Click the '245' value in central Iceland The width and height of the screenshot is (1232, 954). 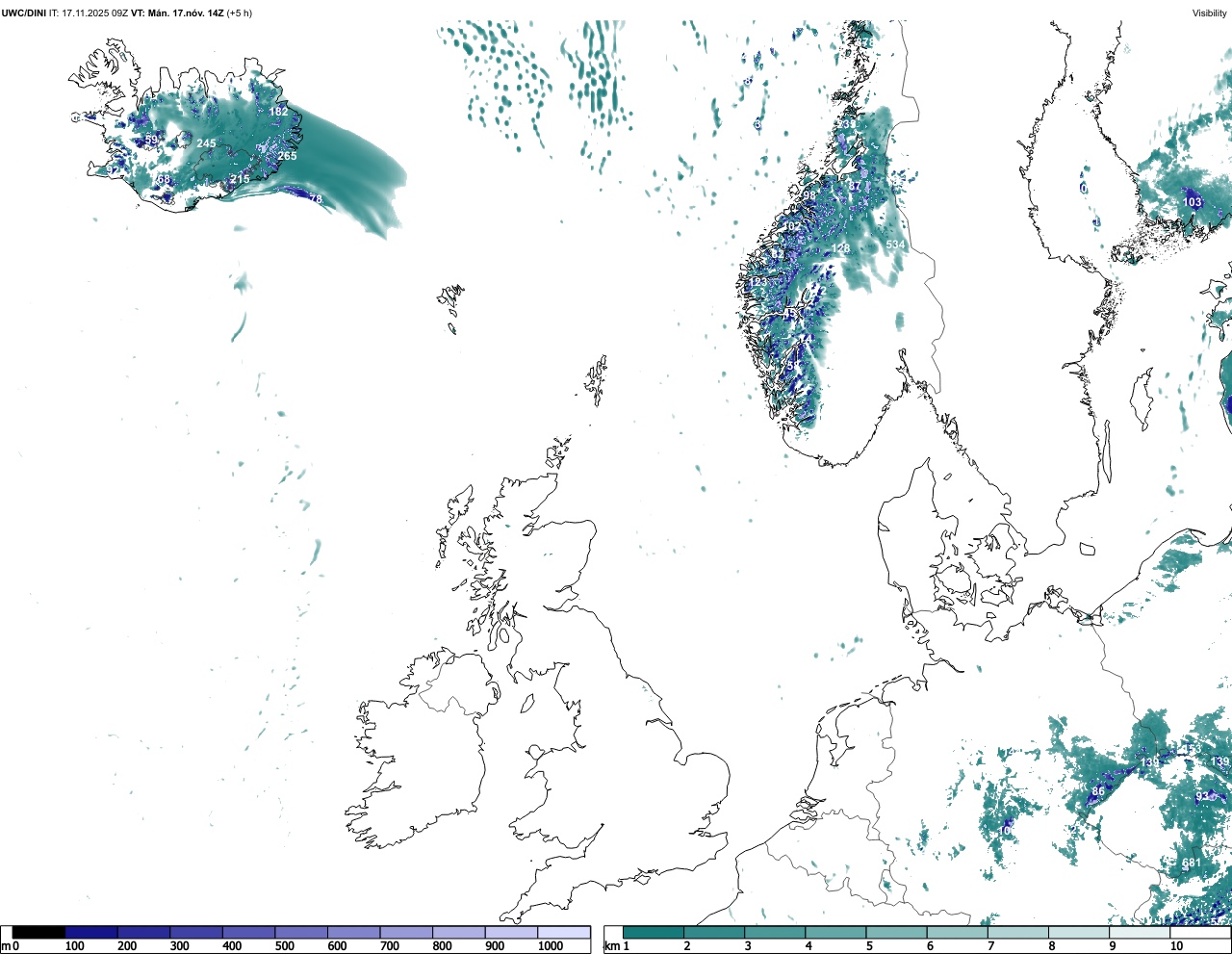click(x=206, y=143)
